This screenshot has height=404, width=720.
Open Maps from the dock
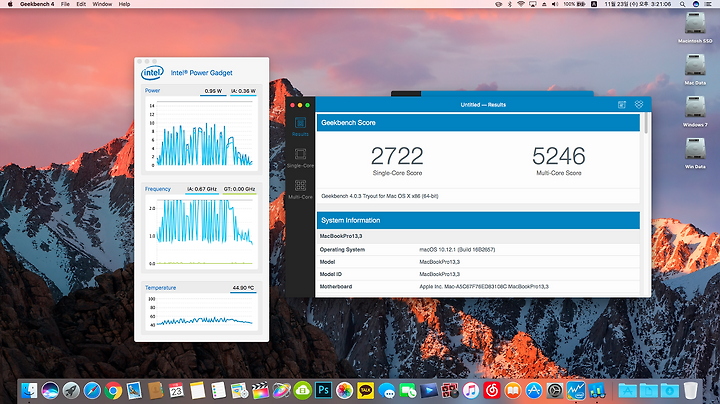(240, 391)
